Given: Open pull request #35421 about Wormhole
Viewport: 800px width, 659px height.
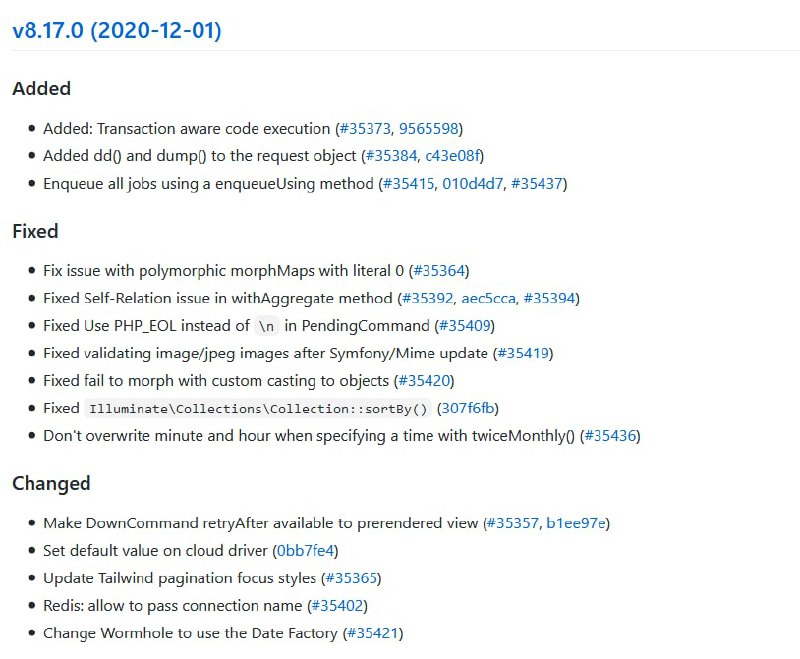Looking at the screenshot, I should (372, 633).
